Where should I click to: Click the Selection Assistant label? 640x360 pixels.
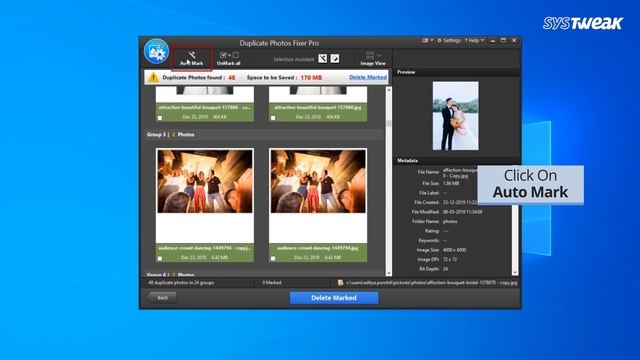tap(294, 59)
